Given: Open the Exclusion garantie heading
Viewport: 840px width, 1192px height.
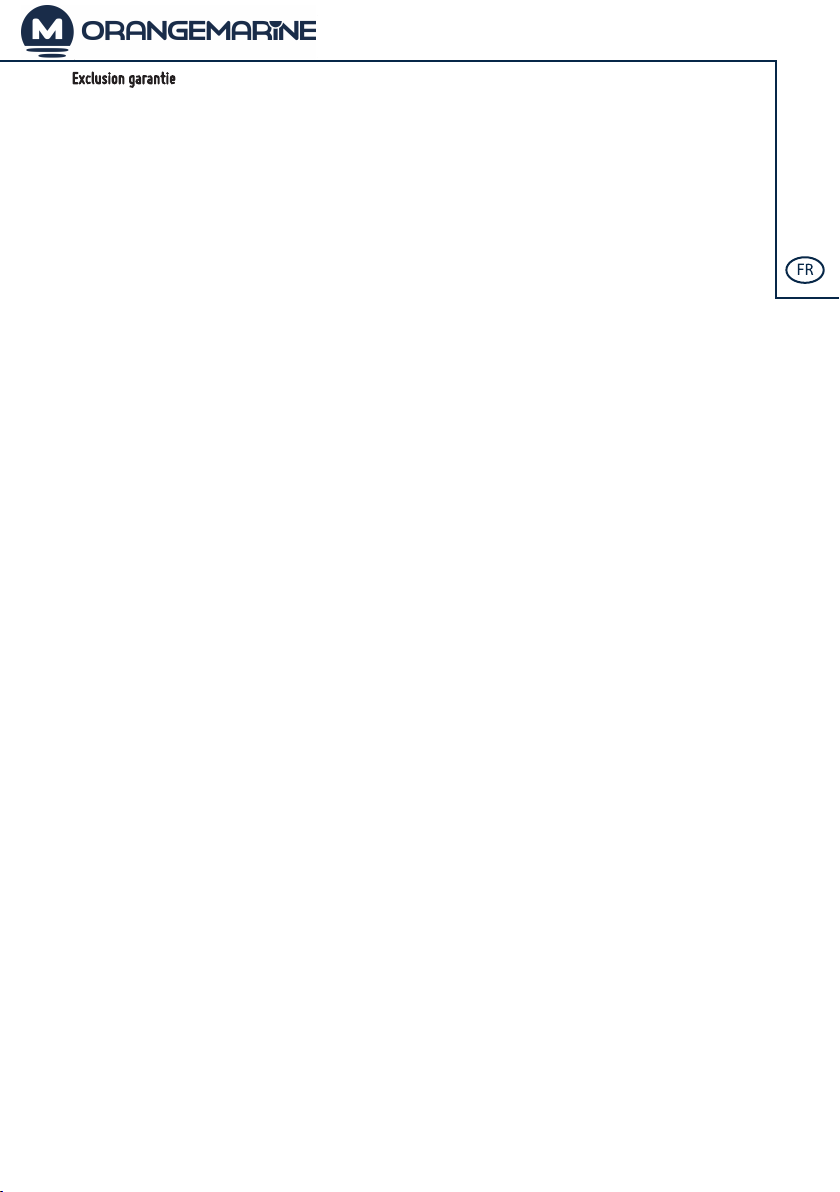Looking at the screenshot, I should [124, 78].
